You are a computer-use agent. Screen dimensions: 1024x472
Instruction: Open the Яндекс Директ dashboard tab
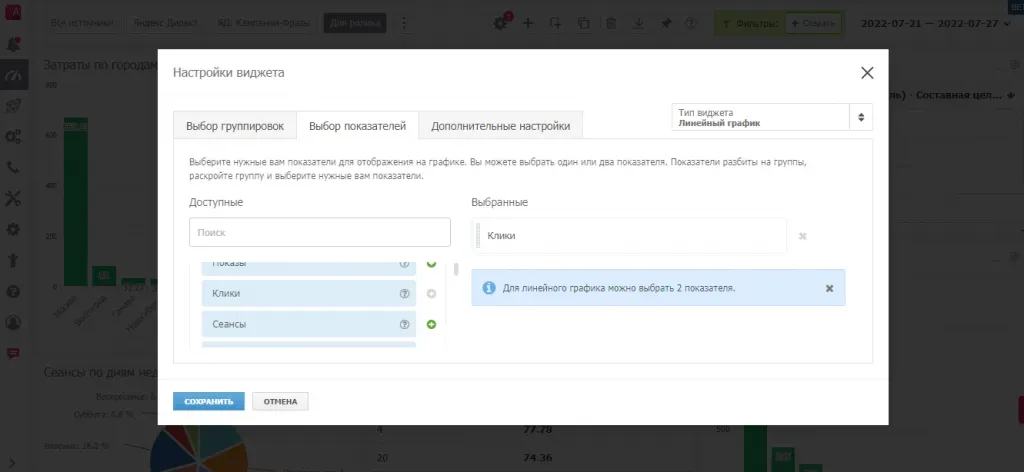coord(165,23)
